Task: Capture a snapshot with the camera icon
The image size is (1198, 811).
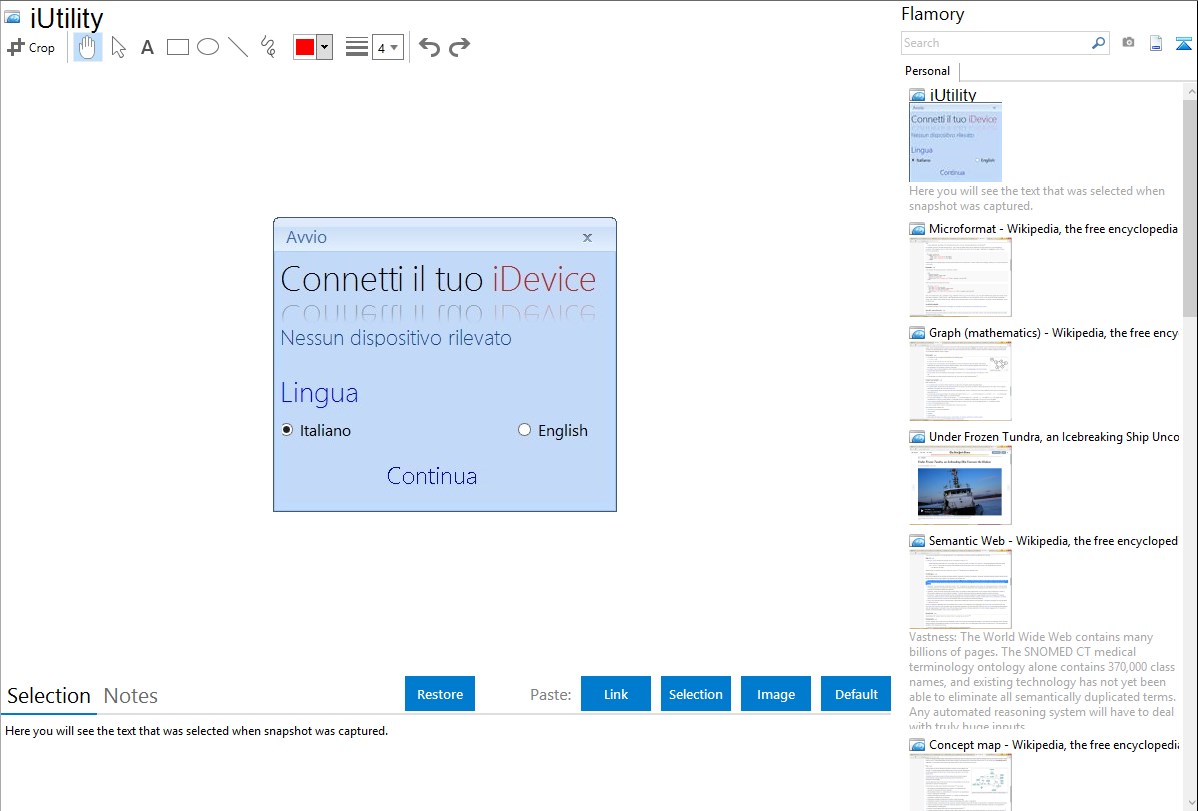Action: click(x=1128, y=43)
